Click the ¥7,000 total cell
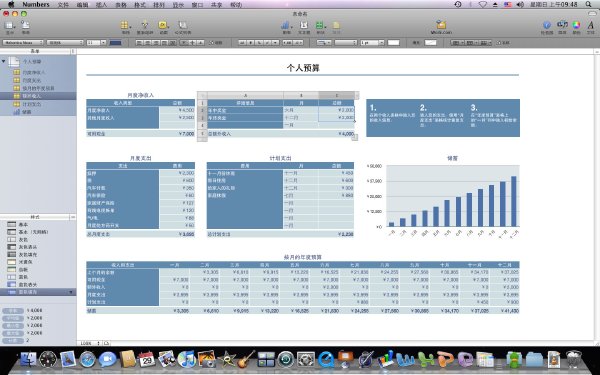This screenshot has height=375, width=600. pos(177,134)
